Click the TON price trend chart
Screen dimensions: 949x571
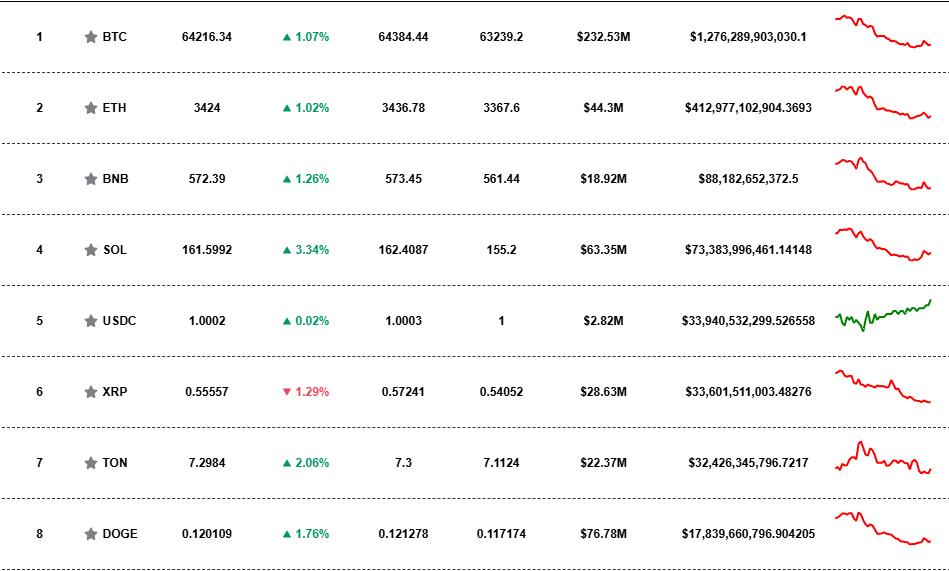(x=883, y=459)
